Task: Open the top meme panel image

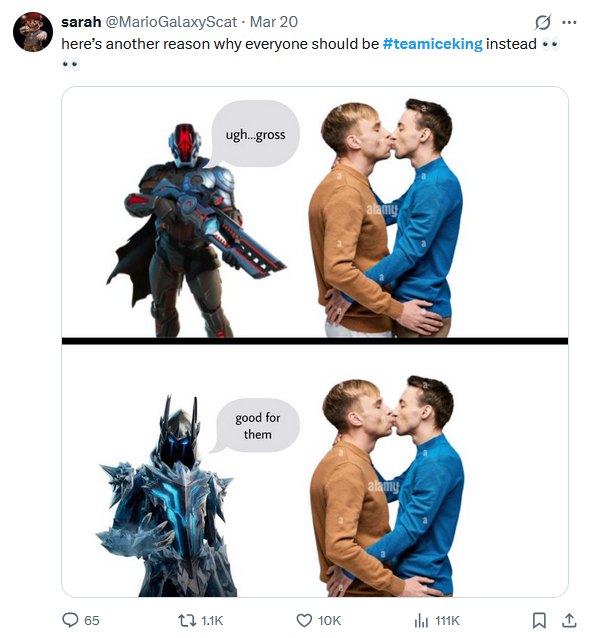Action: coord(315,212)
